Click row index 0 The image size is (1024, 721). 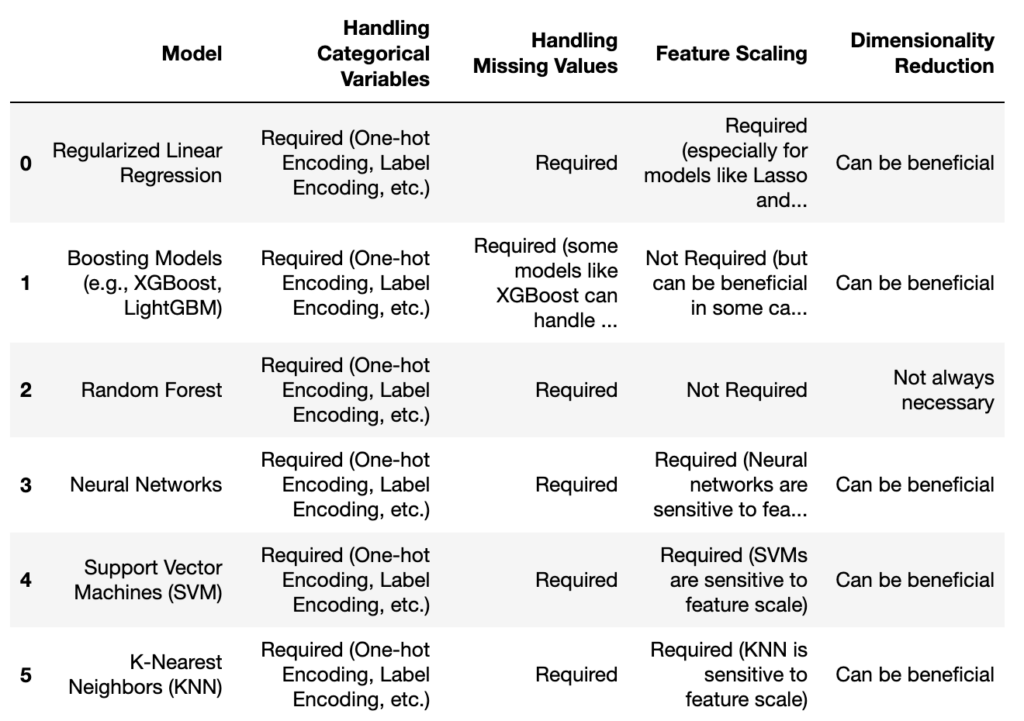[26, 163]
